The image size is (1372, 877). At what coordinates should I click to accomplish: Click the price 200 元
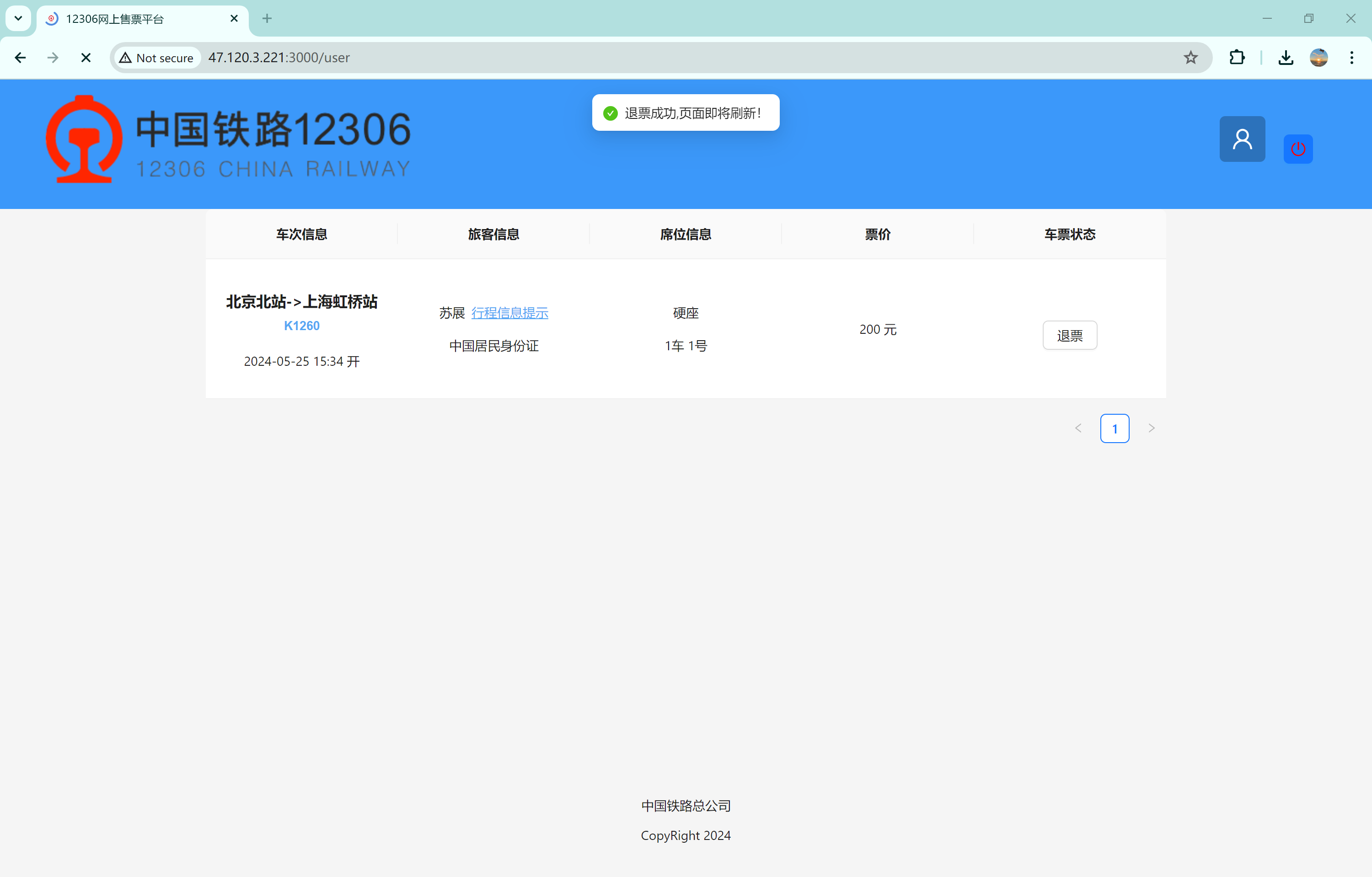pyautogui.click(x=878, y=329)
